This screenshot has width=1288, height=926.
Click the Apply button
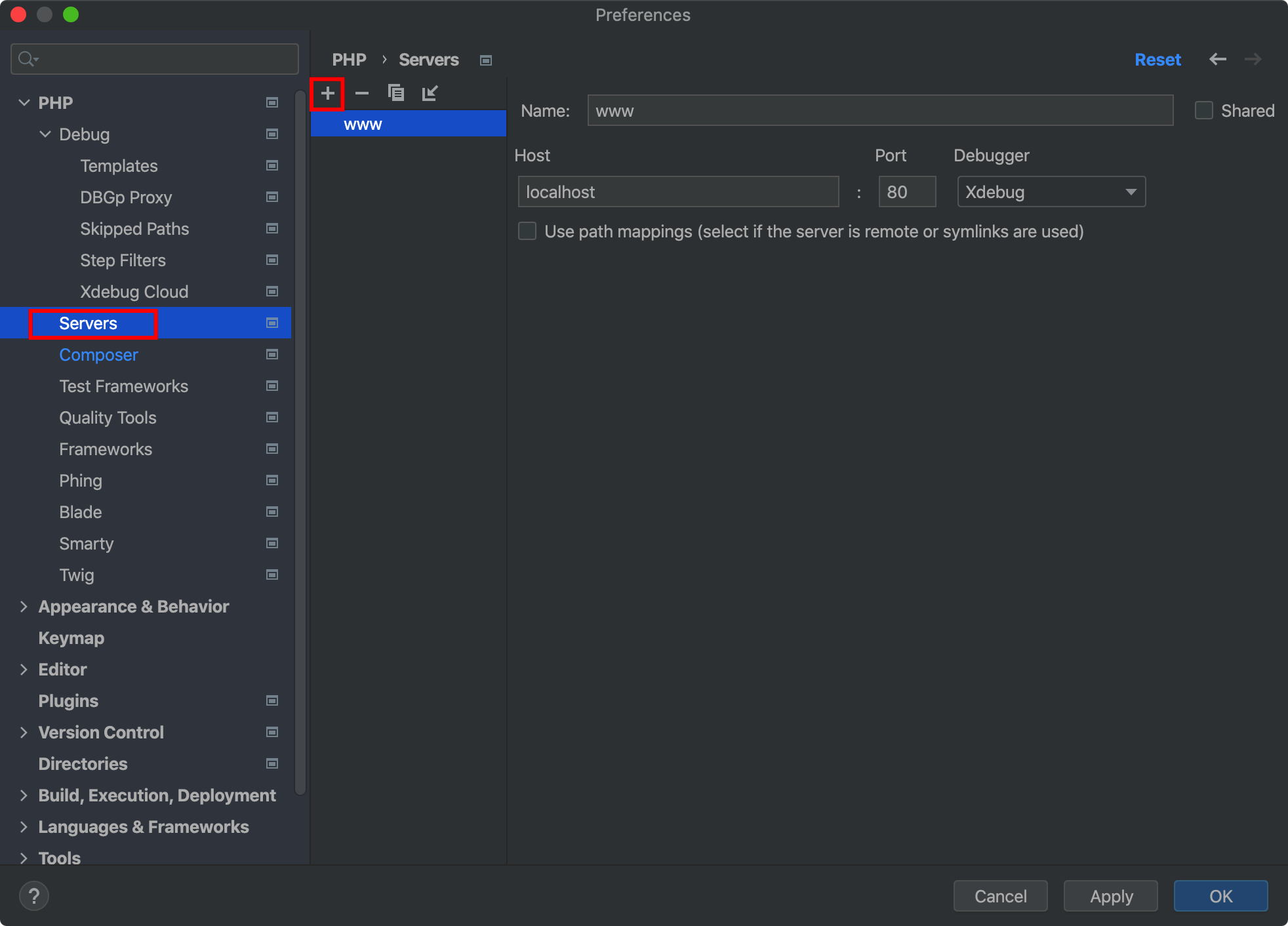(1110, 896)
